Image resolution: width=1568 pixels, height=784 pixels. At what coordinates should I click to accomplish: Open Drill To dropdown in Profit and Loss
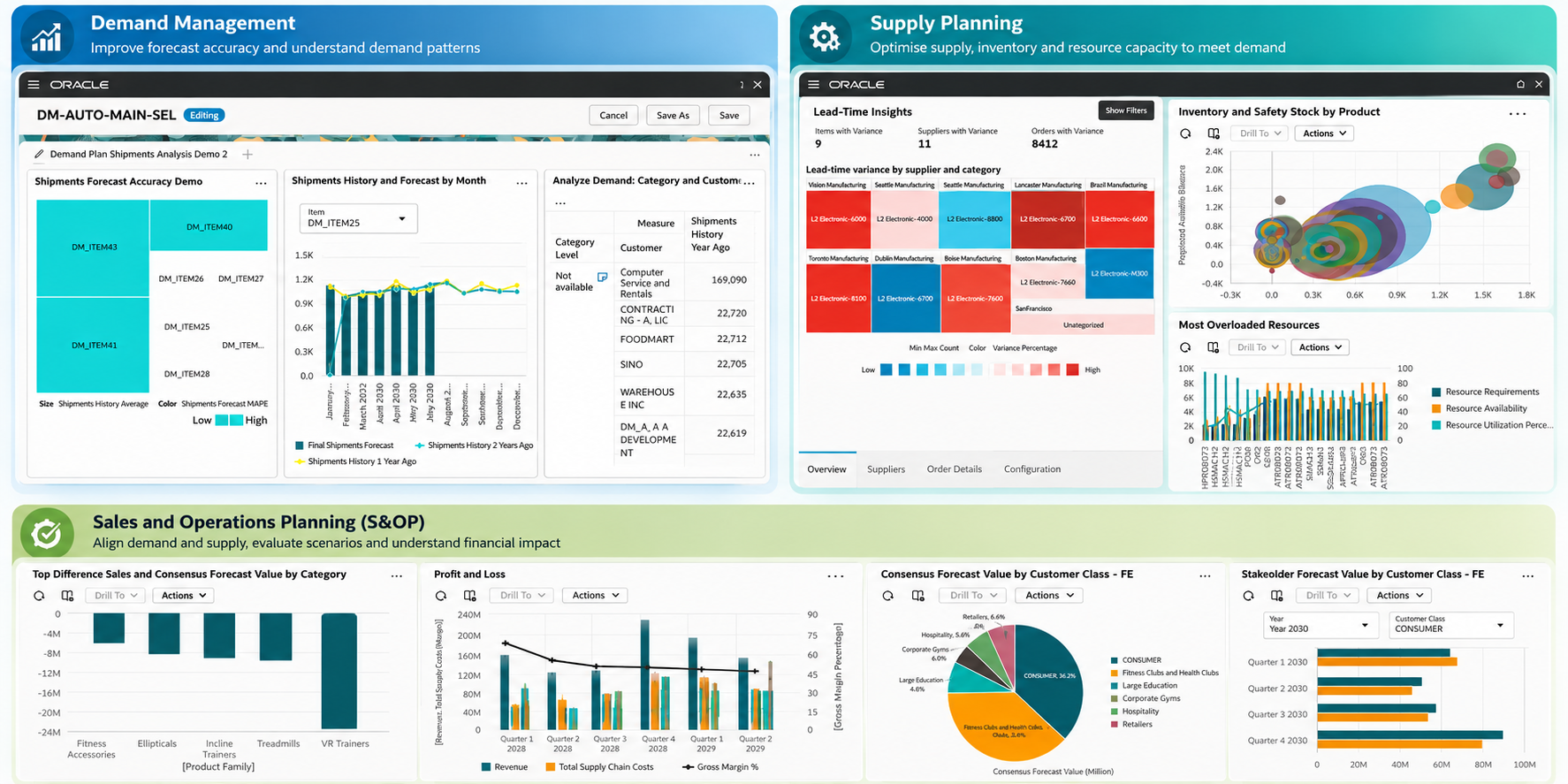click(x=521, y=596)
